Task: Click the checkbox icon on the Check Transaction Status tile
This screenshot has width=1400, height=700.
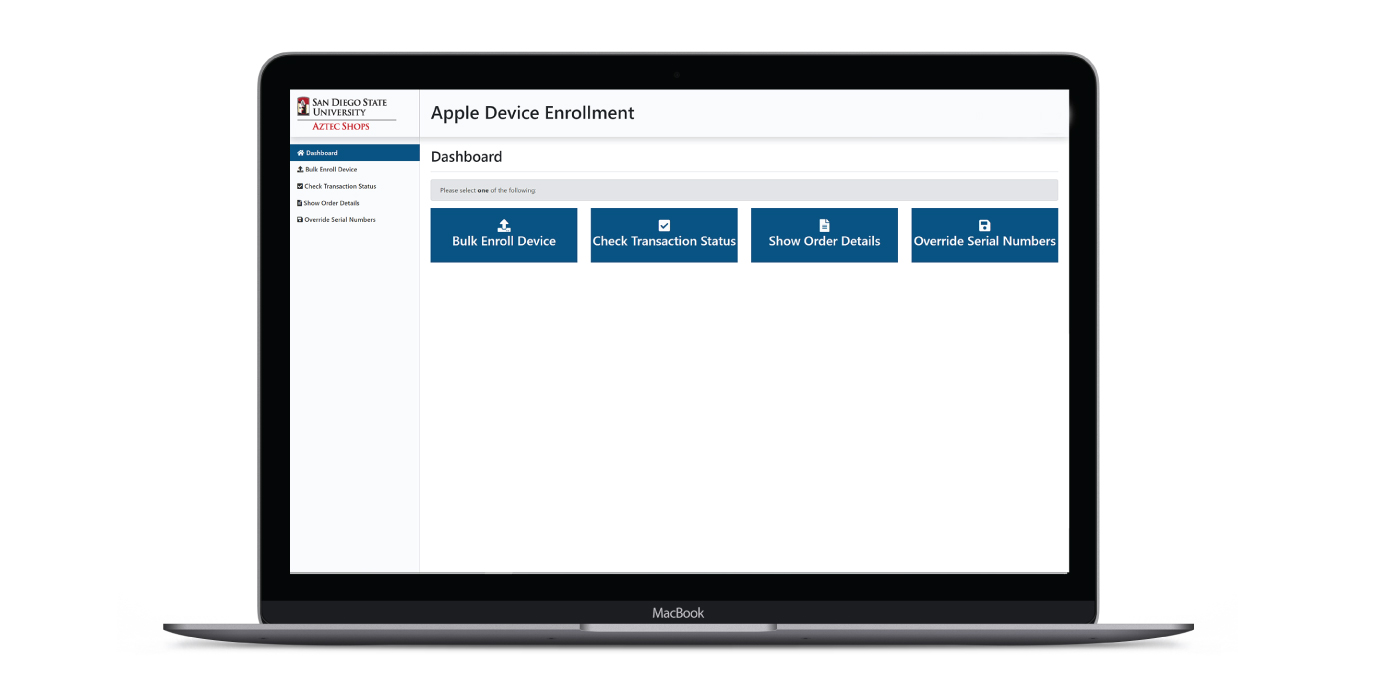Action: [664, 226]
